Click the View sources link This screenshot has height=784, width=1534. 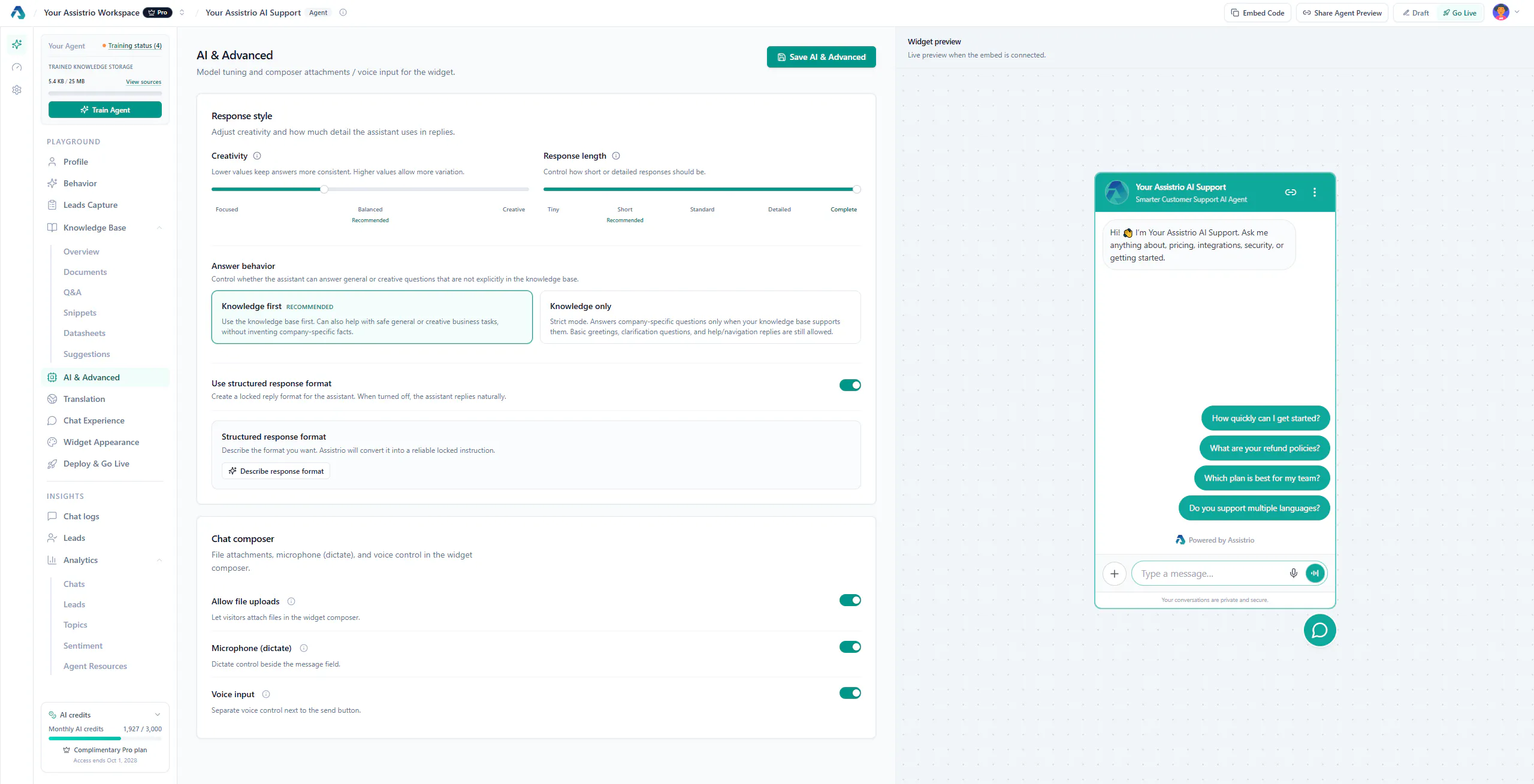click(143, 82)
